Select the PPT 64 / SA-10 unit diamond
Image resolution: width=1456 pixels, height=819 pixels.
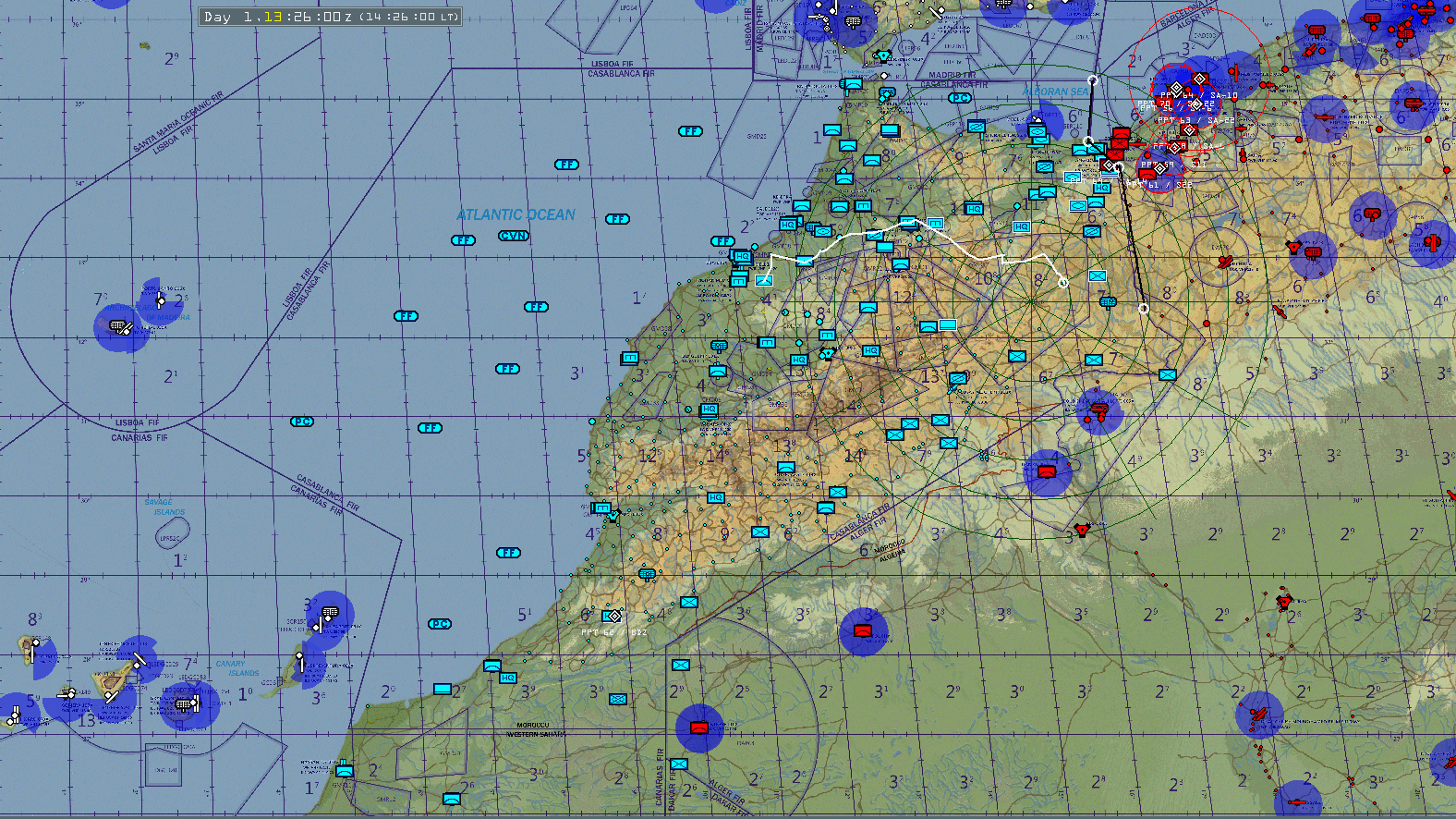click(1199, 80)
